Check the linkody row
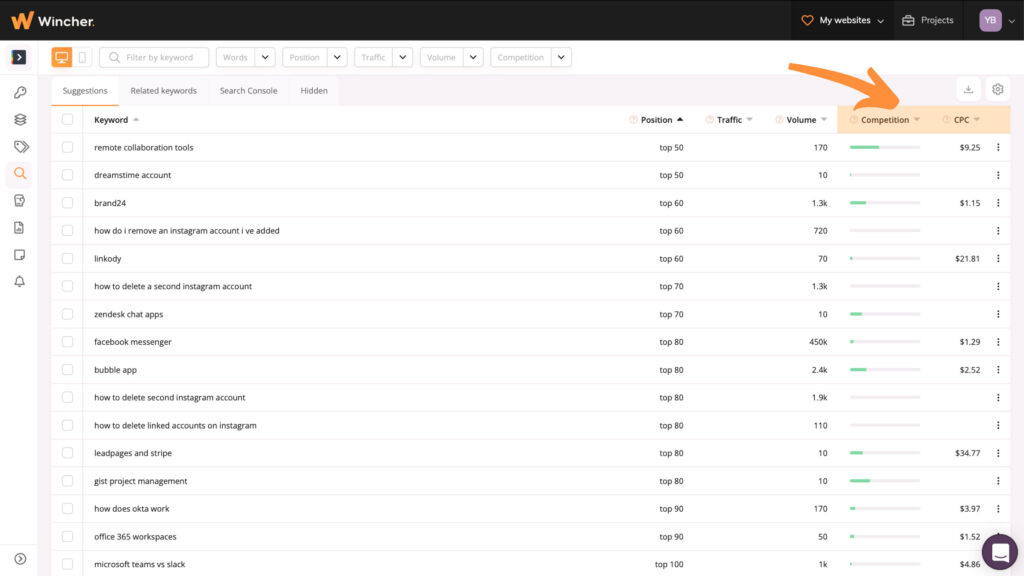1024x576 pixels. [x=67, y=259]
